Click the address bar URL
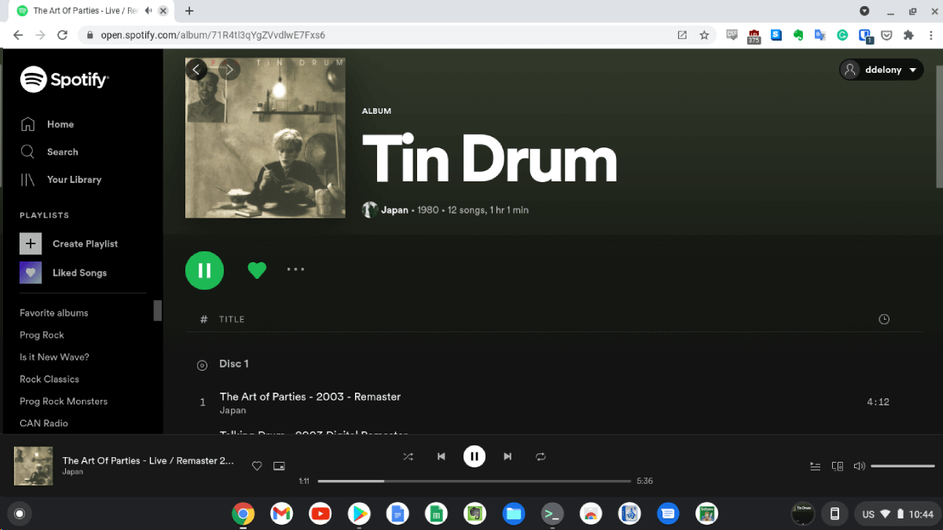Screen dimensions: 943x530 [x=213, y=35]
